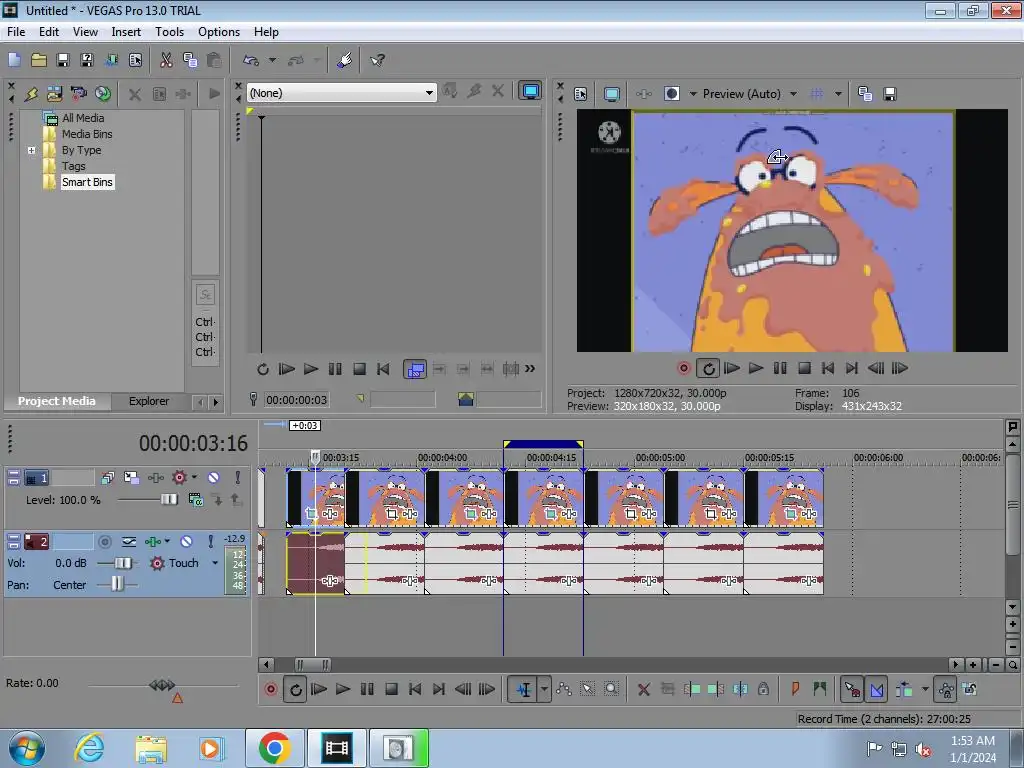Viewport: 1024px width, 768px height.
Task: Click the Cut scissors icon
Action: click(x=166, y=60)
